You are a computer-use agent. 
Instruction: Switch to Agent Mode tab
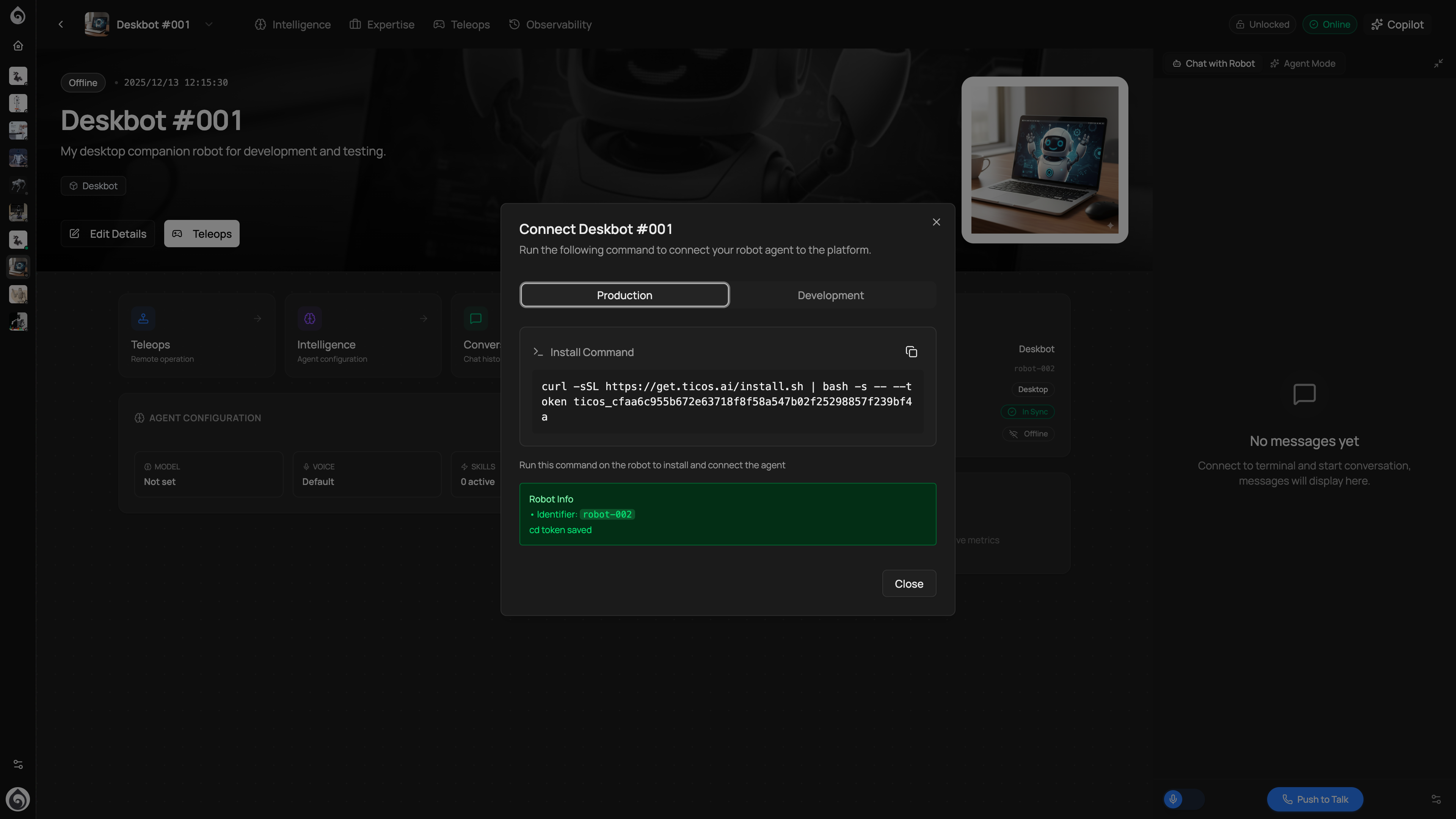tap(1303, 63)
